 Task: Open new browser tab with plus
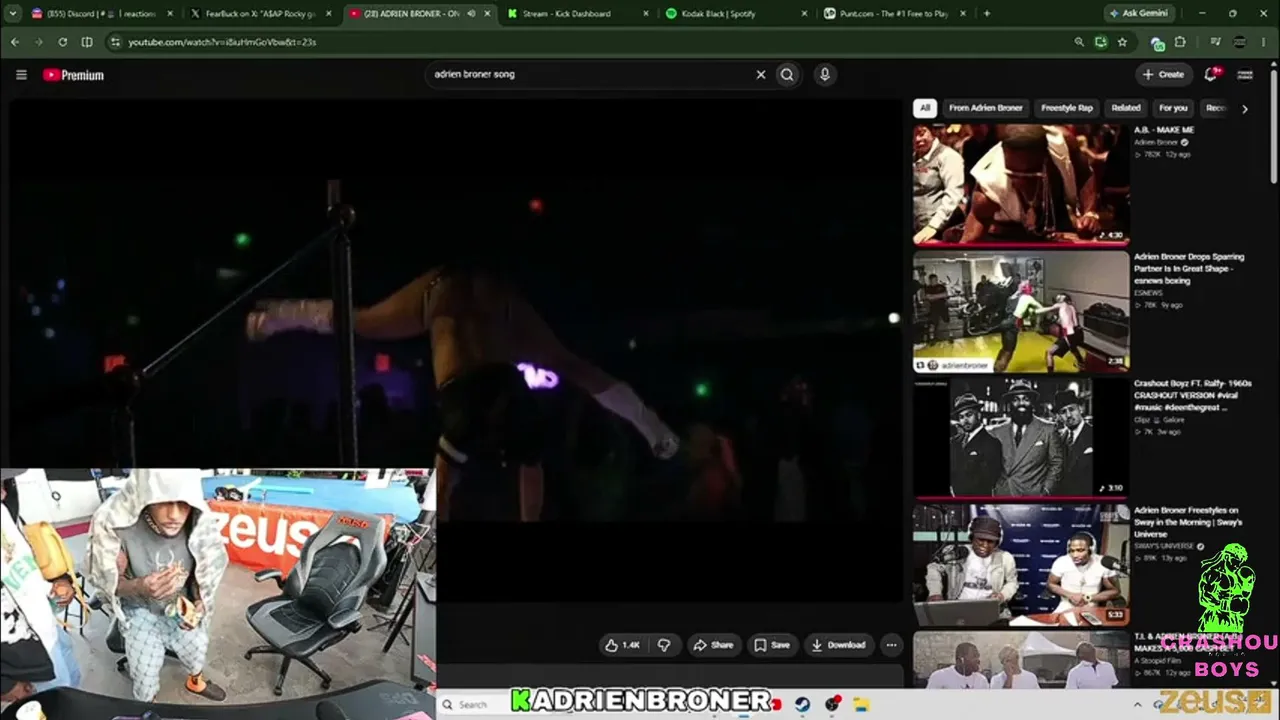coord(987,14)
